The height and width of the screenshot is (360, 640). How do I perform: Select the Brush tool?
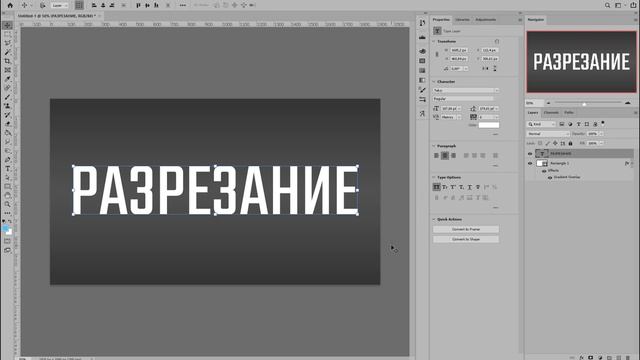tap(7, 97)
